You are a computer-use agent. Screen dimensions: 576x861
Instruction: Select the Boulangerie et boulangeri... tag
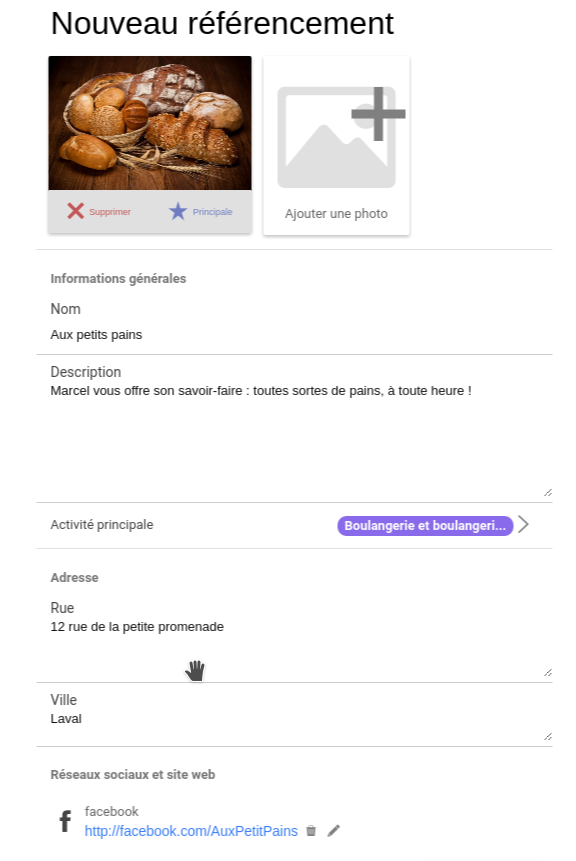coord(425,525)
